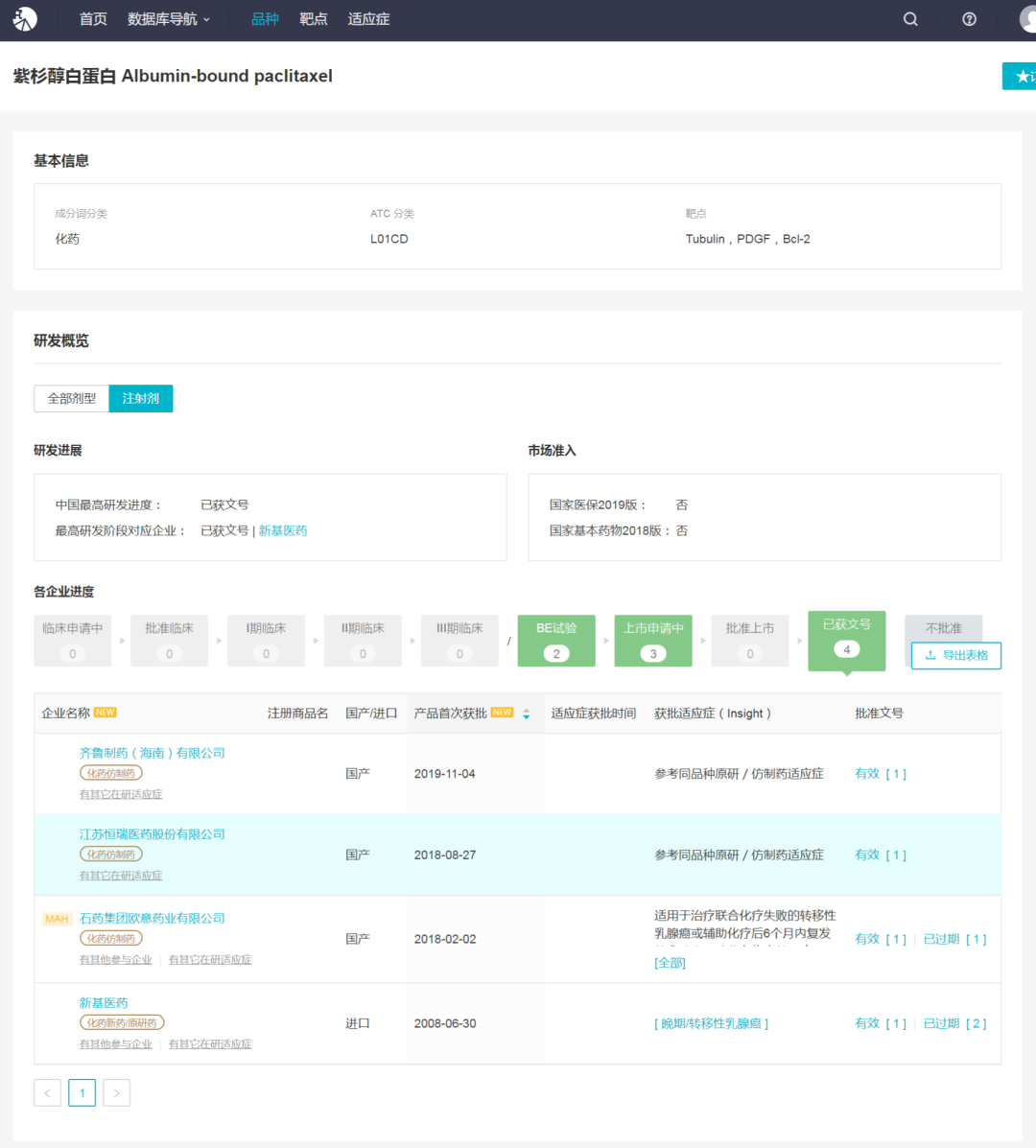Open 江苏恒瑞医药股份有限公司 company link

pos(153,834)
